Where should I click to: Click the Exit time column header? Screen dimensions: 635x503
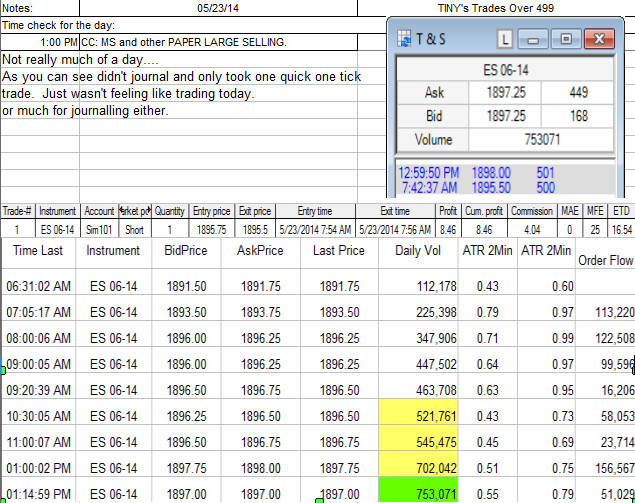pyautogui.click(x=395, y=211)
